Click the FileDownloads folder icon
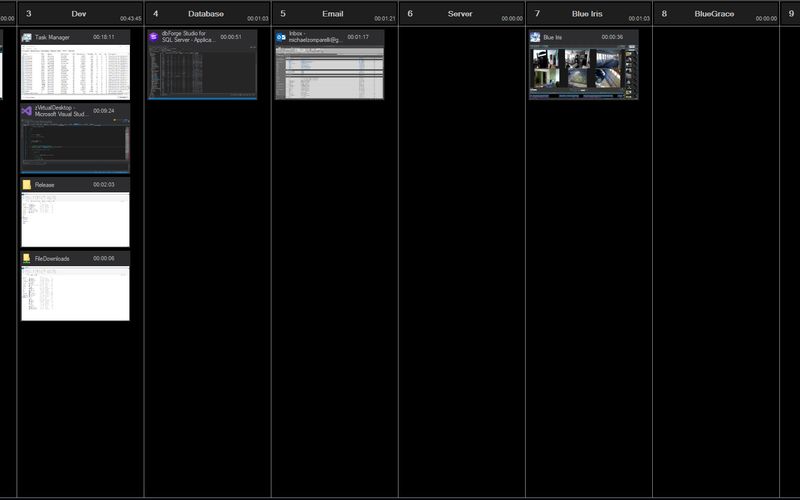Image resolution: width=800 pixels, height=500 pixels. coord(27,259)
